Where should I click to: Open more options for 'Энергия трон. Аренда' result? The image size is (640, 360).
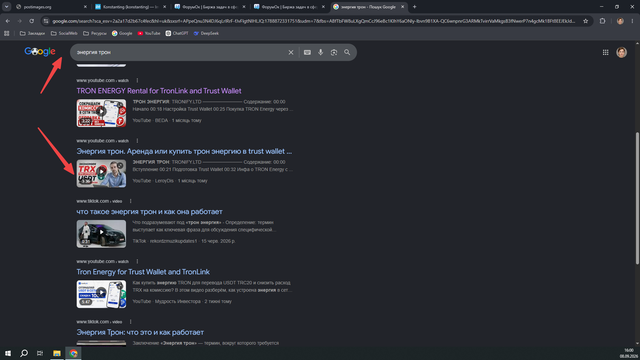pos(137,141)
